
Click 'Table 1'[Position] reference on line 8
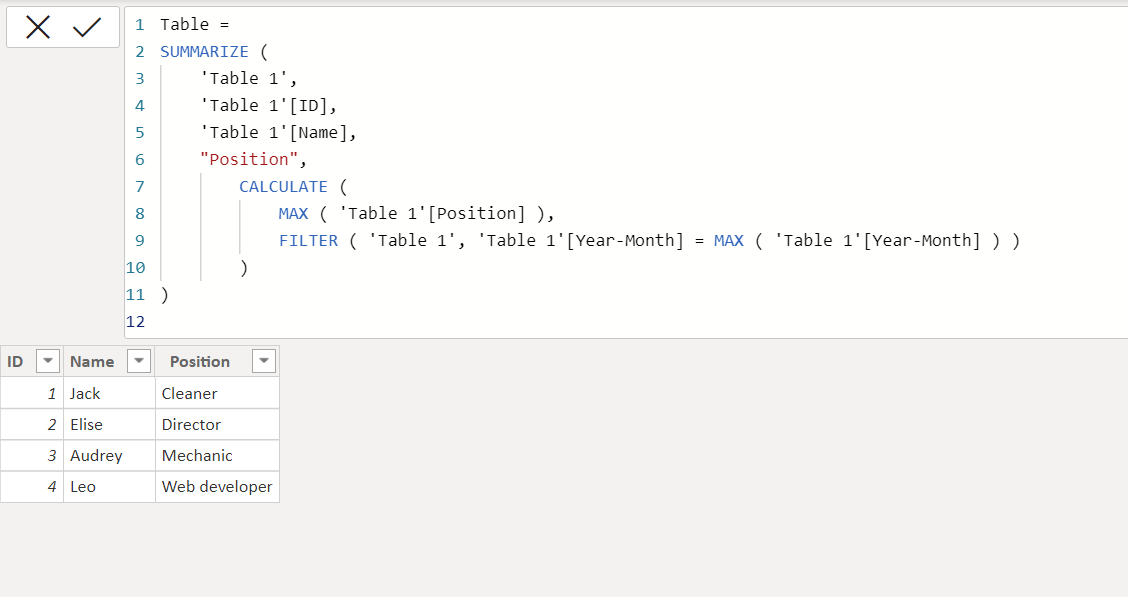[x=432, y=214]
